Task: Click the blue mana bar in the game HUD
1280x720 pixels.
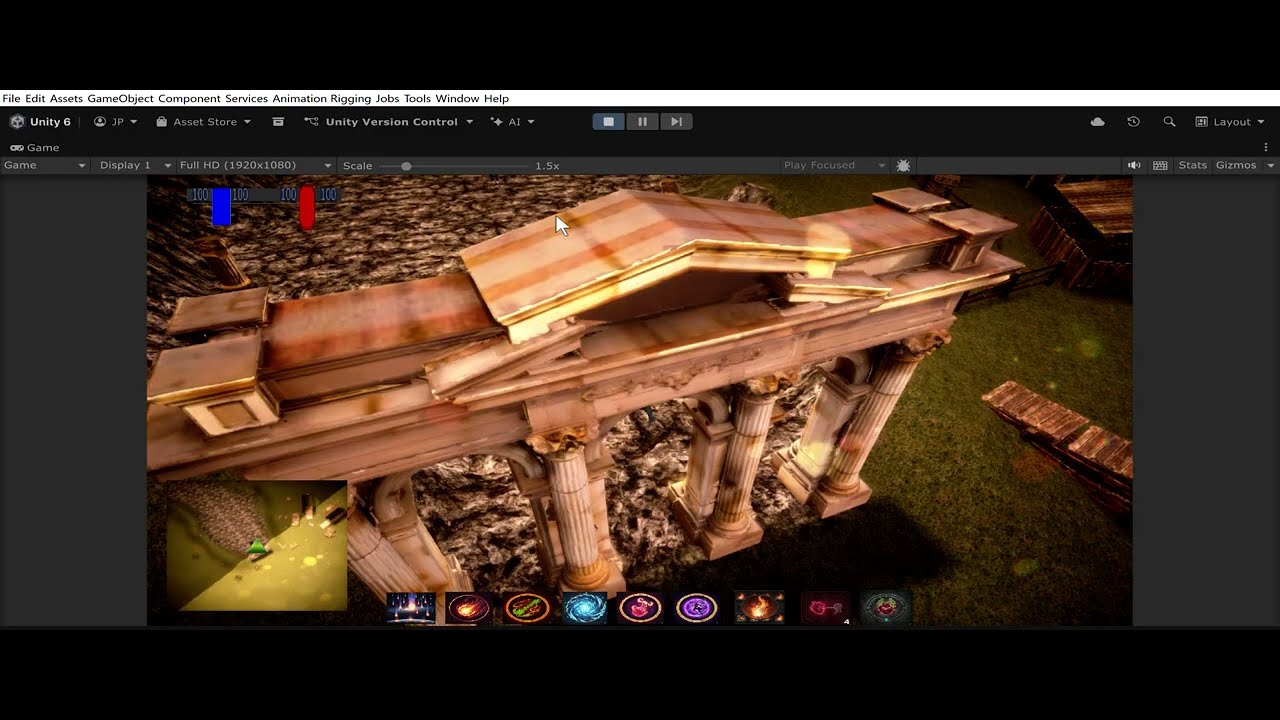Action: click(221, 206)
